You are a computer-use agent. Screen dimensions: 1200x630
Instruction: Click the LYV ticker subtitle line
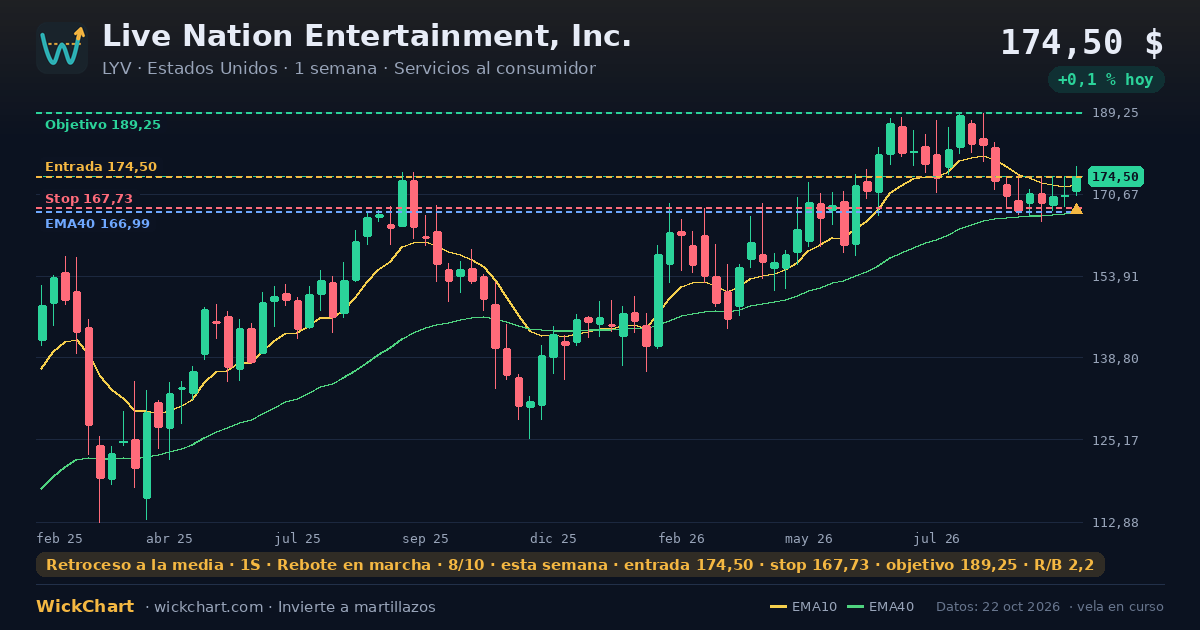[x=349, y=69]
